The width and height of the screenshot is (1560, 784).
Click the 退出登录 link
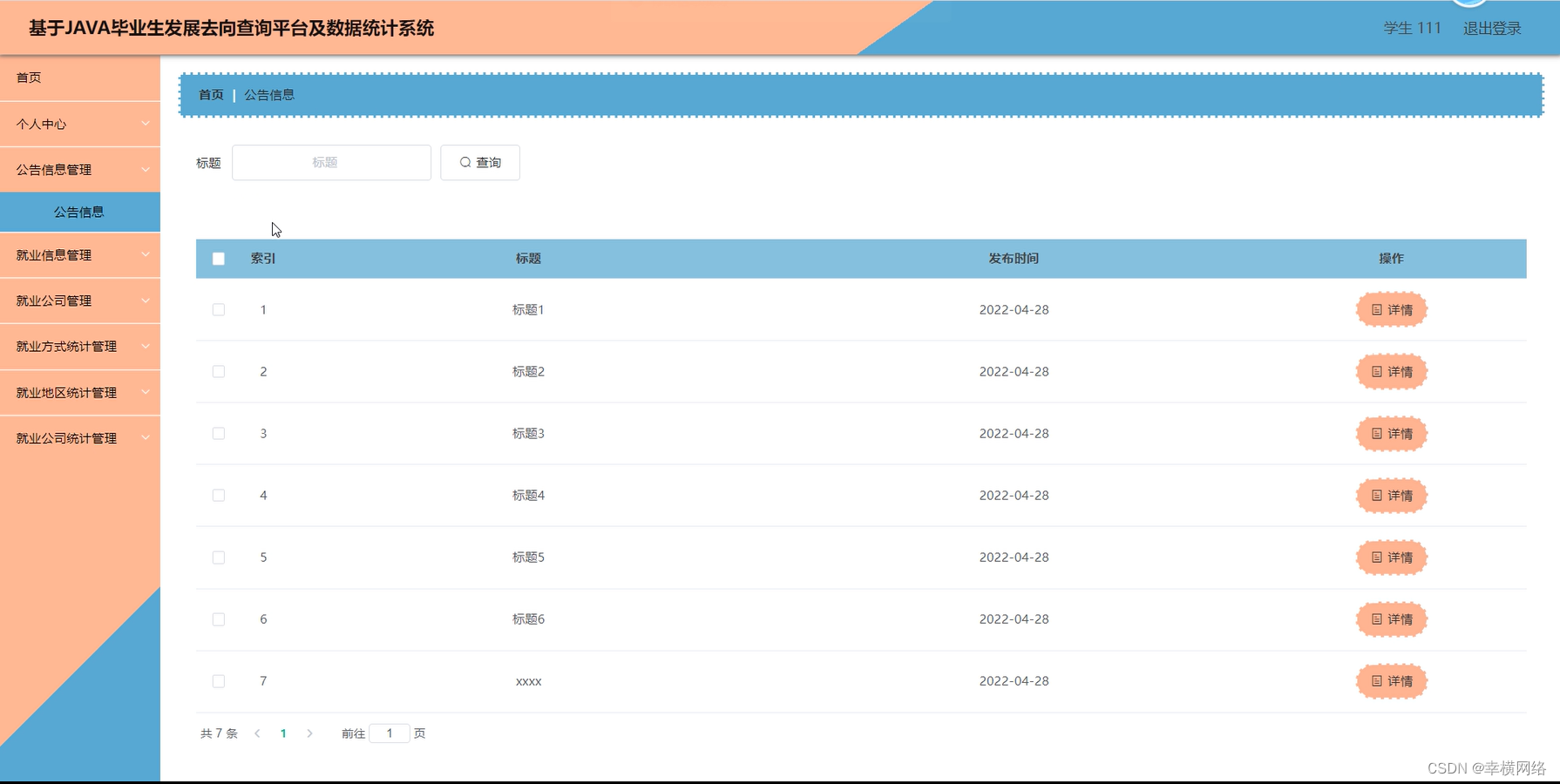pos(1492,27)
